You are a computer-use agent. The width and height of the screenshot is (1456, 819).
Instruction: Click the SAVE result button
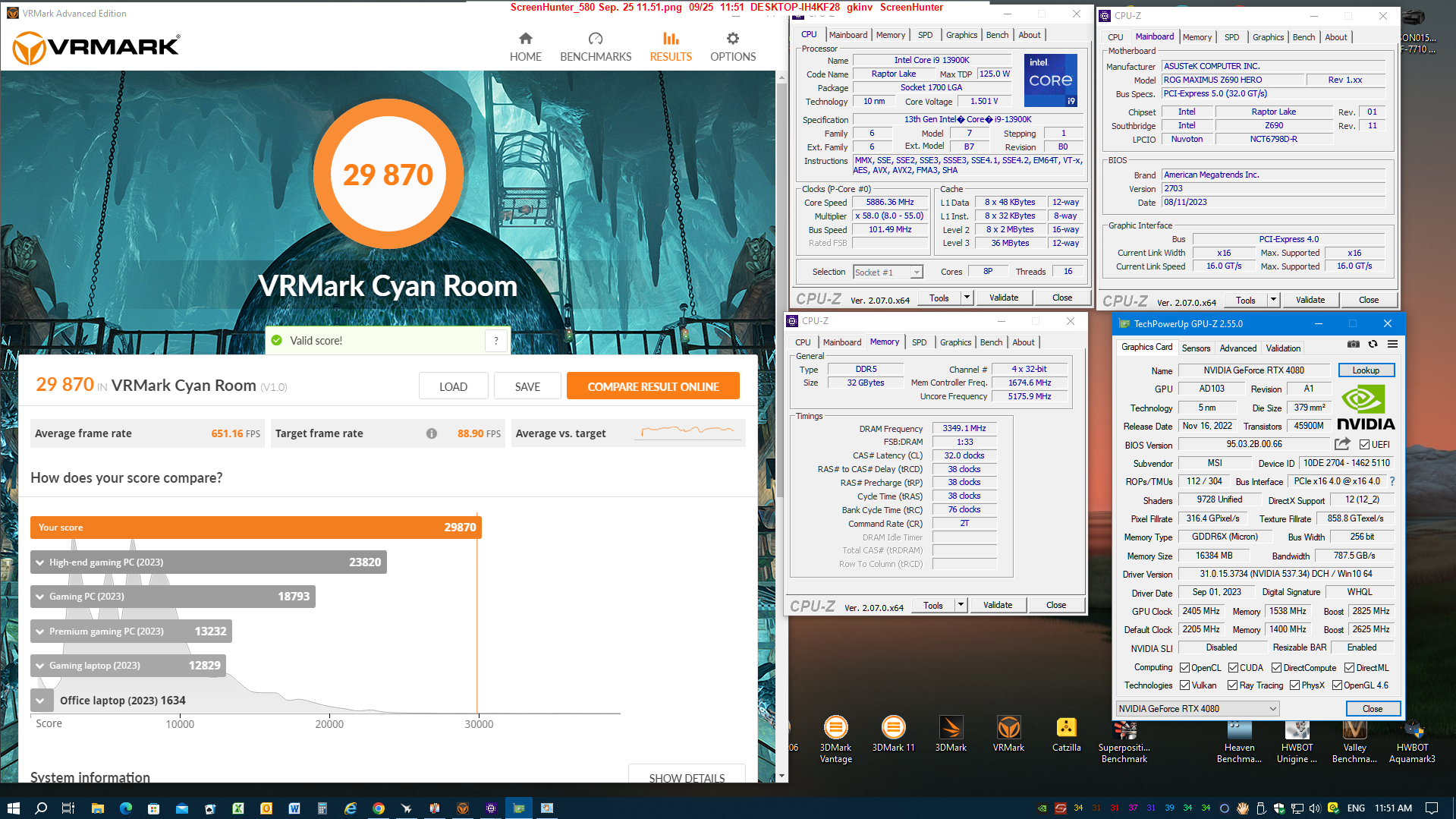[527, 386]
